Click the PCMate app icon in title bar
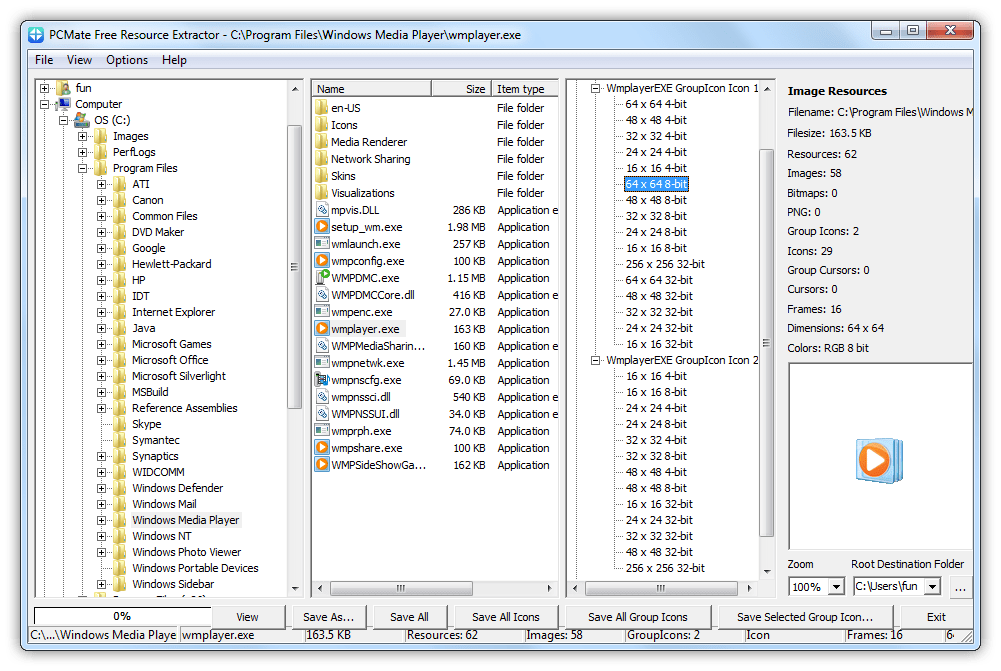 [36, 35]
